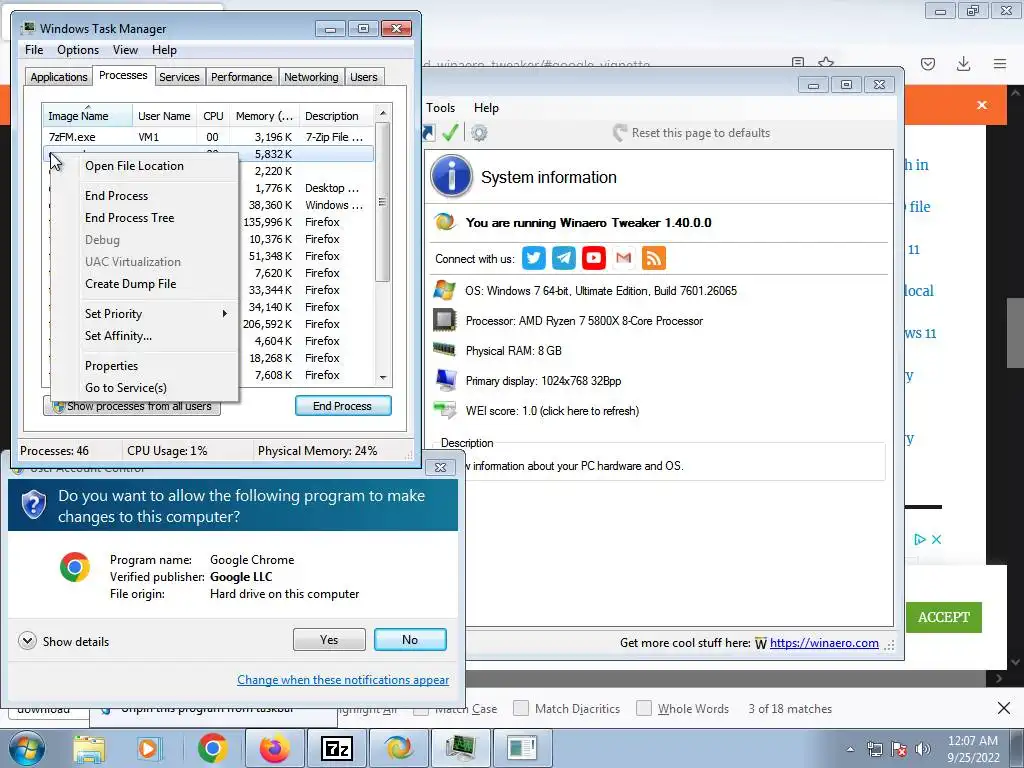Click the volume speaker tray icon
The height and width of the screenshot is (768, 1024).
click(x=923, y=749)
